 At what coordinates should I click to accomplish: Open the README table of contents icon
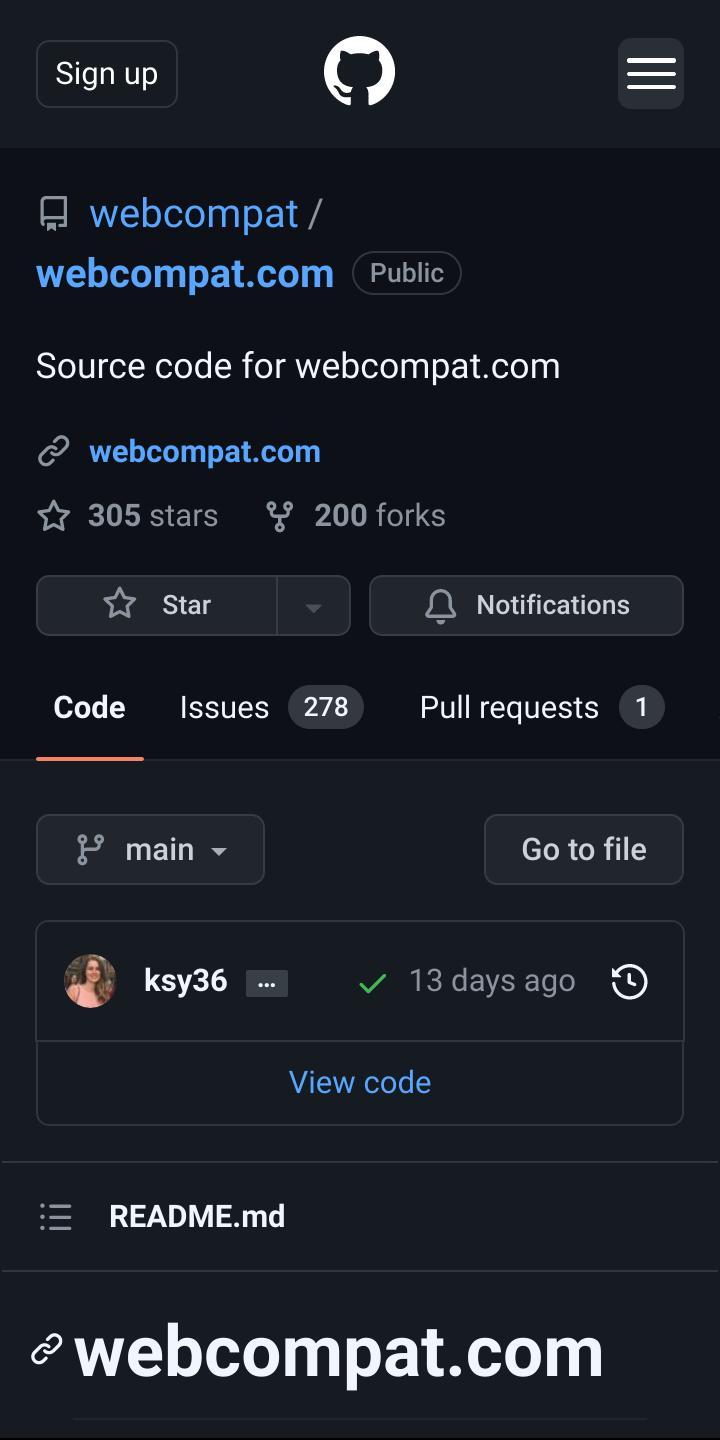pyautogui.click(x=56, y=1217)
